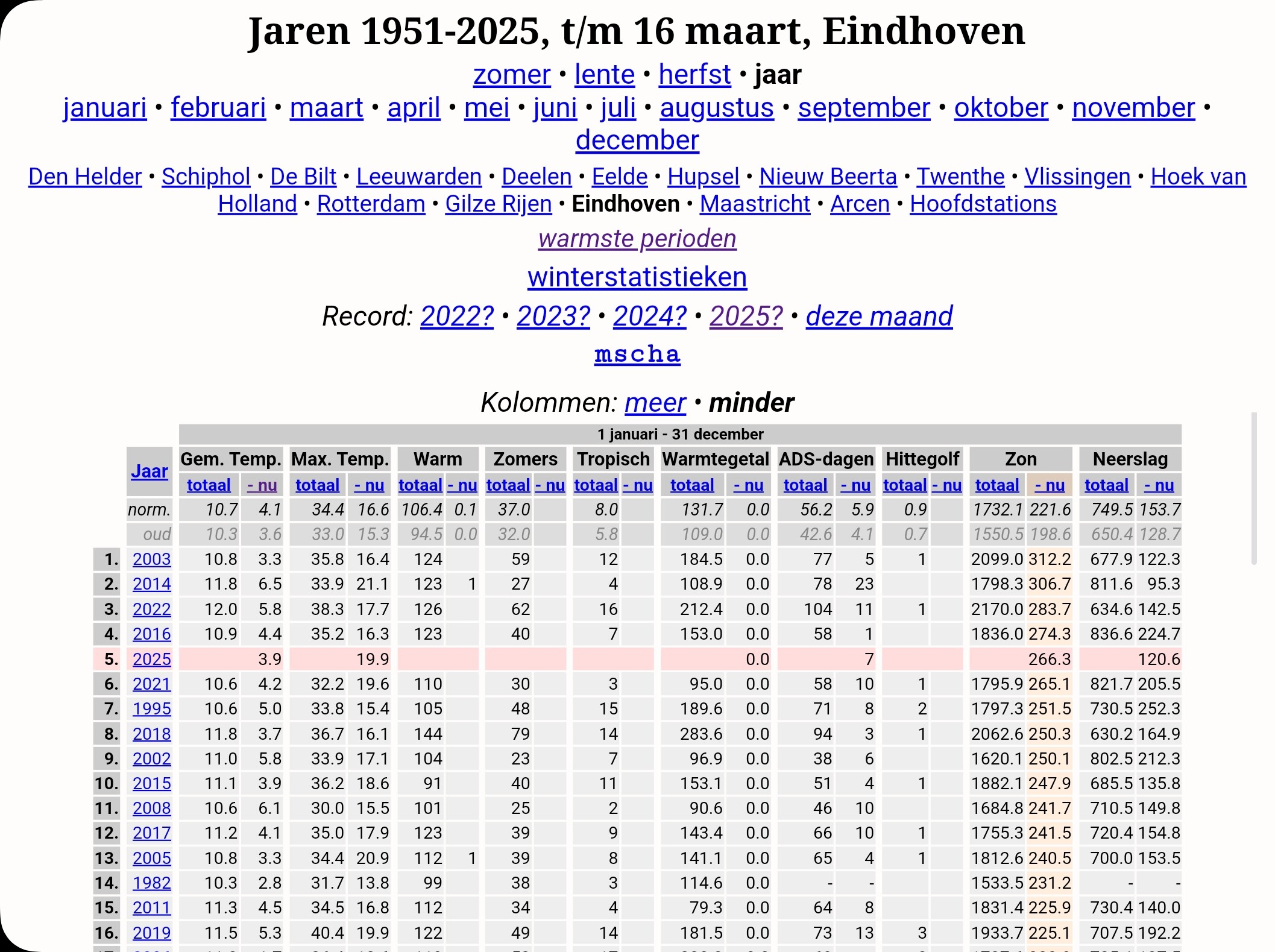This screenshot has width=1275, height=952.
Task: Switch to the herfst season page
Action: [x=694, y=75]
